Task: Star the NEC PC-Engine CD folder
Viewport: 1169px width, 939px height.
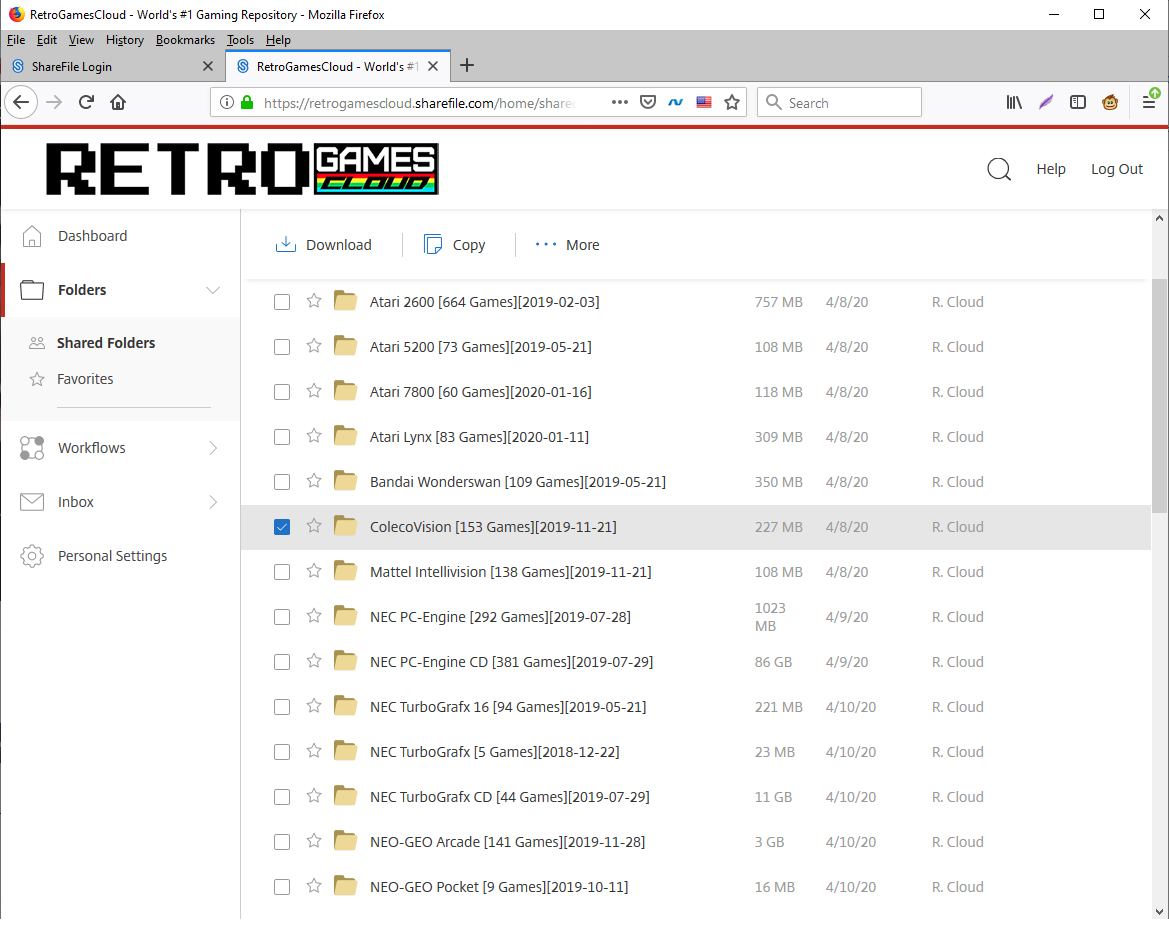Action: [x=314, y=662]
